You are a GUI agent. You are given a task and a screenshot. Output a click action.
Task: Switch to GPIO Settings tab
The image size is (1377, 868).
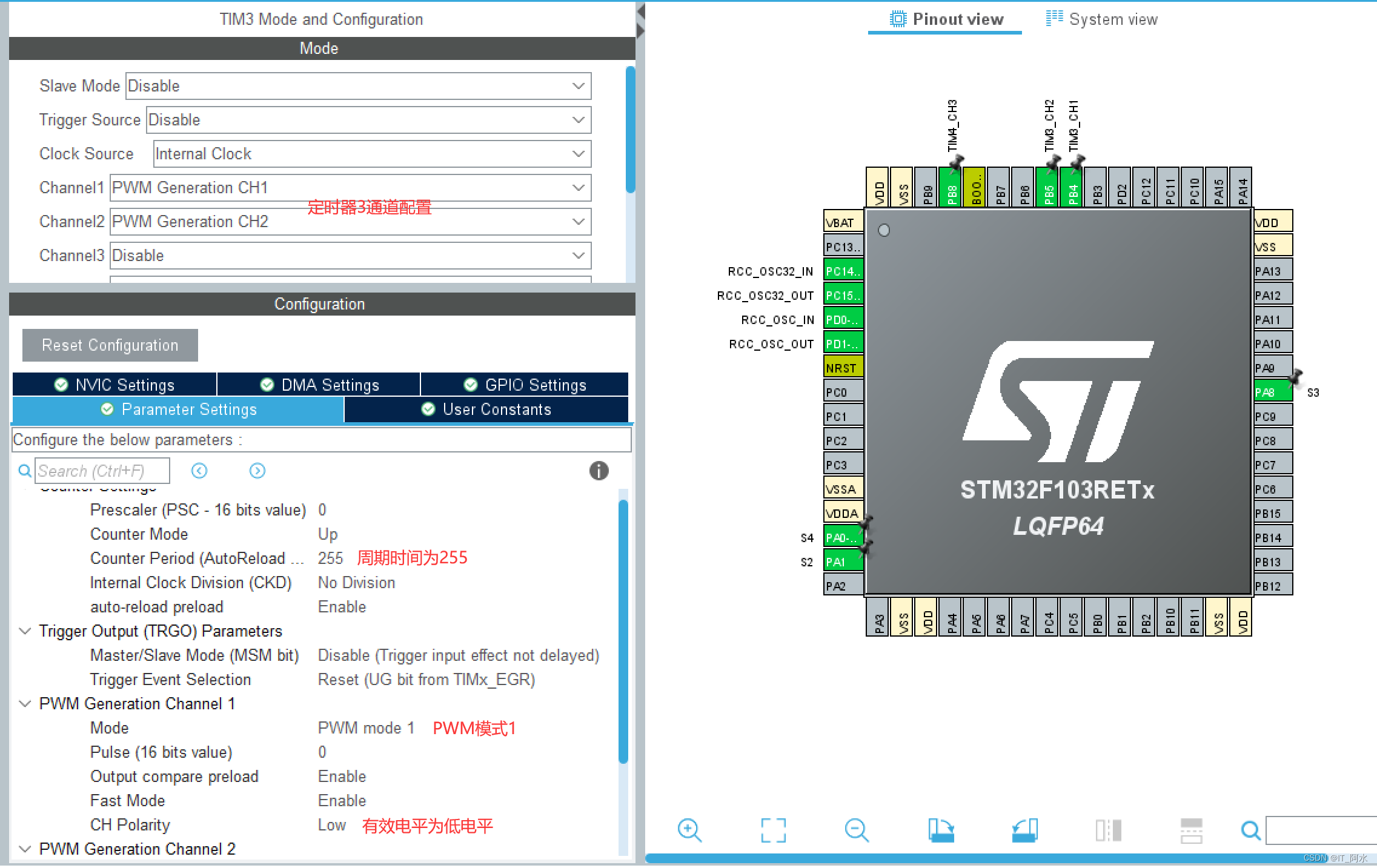coord(525,385)
